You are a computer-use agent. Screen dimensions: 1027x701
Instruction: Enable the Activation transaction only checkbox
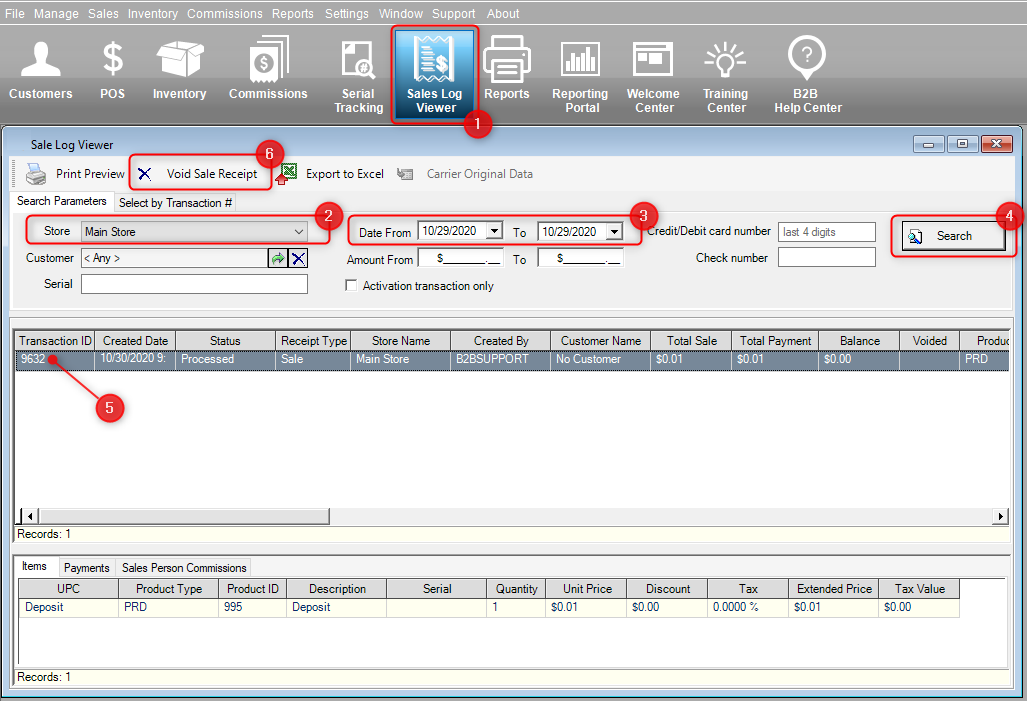pyautogui.click(x=351, y=286)
